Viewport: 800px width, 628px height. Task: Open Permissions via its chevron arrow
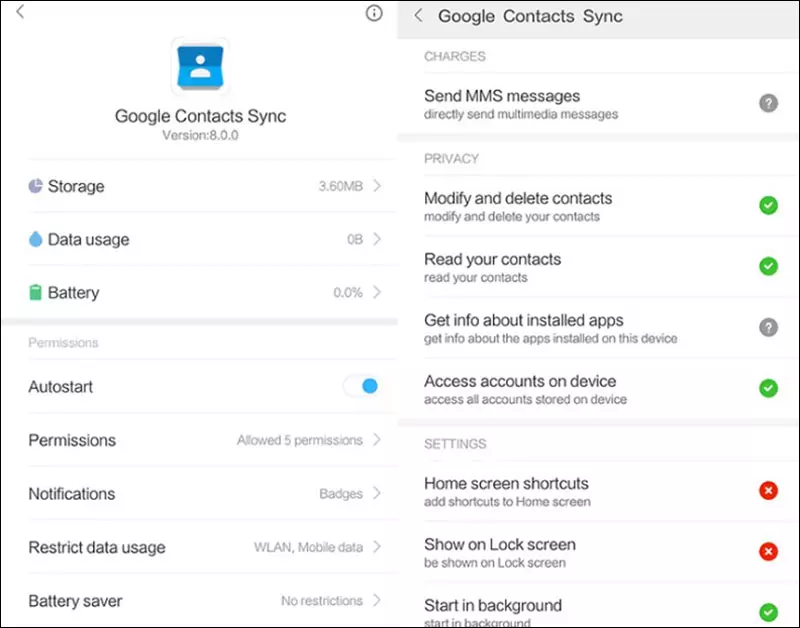click(377, 439)
